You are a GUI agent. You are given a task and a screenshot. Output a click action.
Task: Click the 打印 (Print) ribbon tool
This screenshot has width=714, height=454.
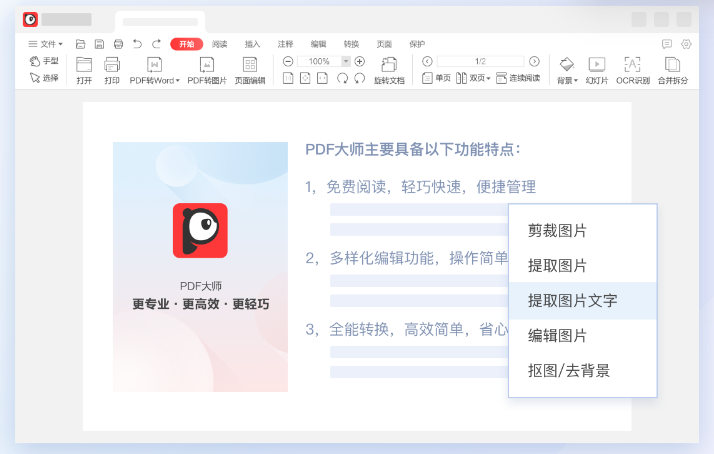point(112,71)
